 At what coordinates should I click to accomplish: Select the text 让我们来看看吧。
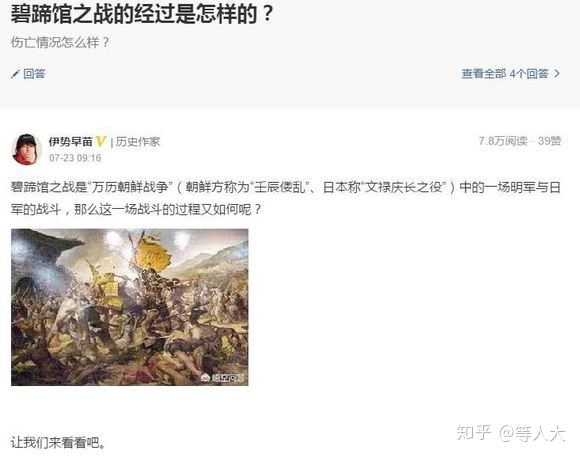[58, 442]
